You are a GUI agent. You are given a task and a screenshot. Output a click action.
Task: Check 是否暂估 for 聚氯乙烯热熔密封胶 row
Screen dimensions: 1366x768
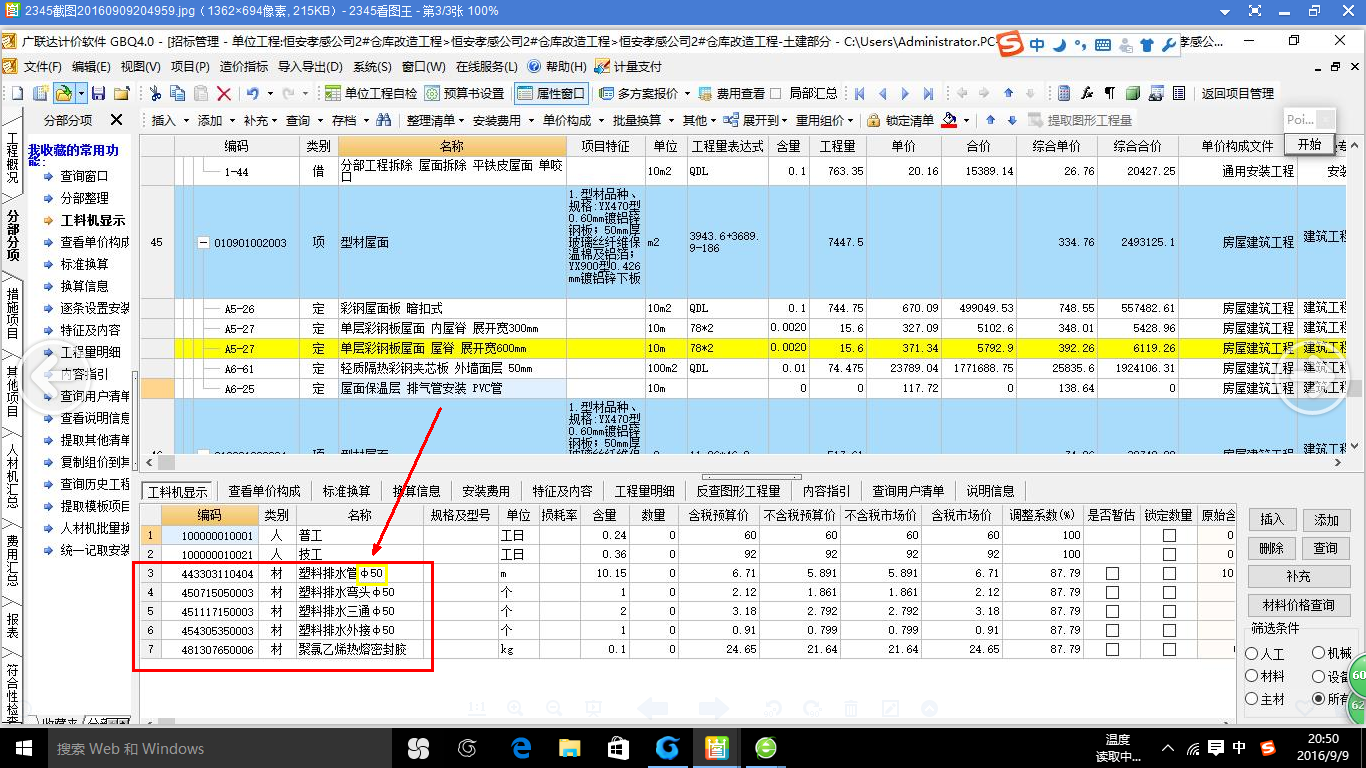tap(1112, 650)
